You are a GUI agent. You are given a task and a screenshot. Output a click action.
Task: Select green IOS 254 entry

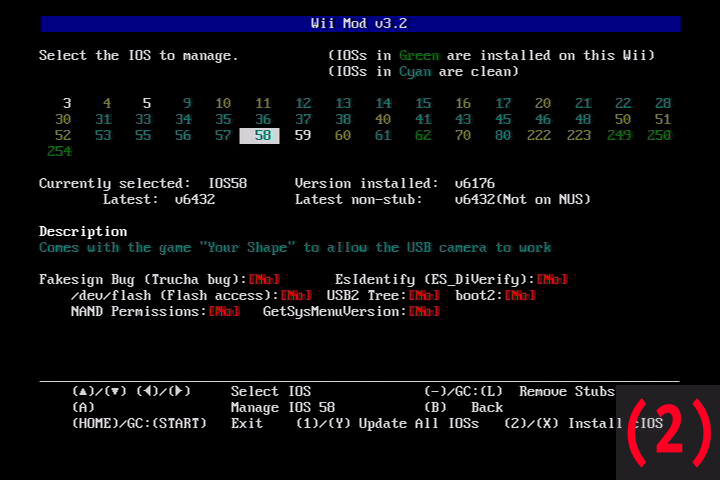[60, 152]
